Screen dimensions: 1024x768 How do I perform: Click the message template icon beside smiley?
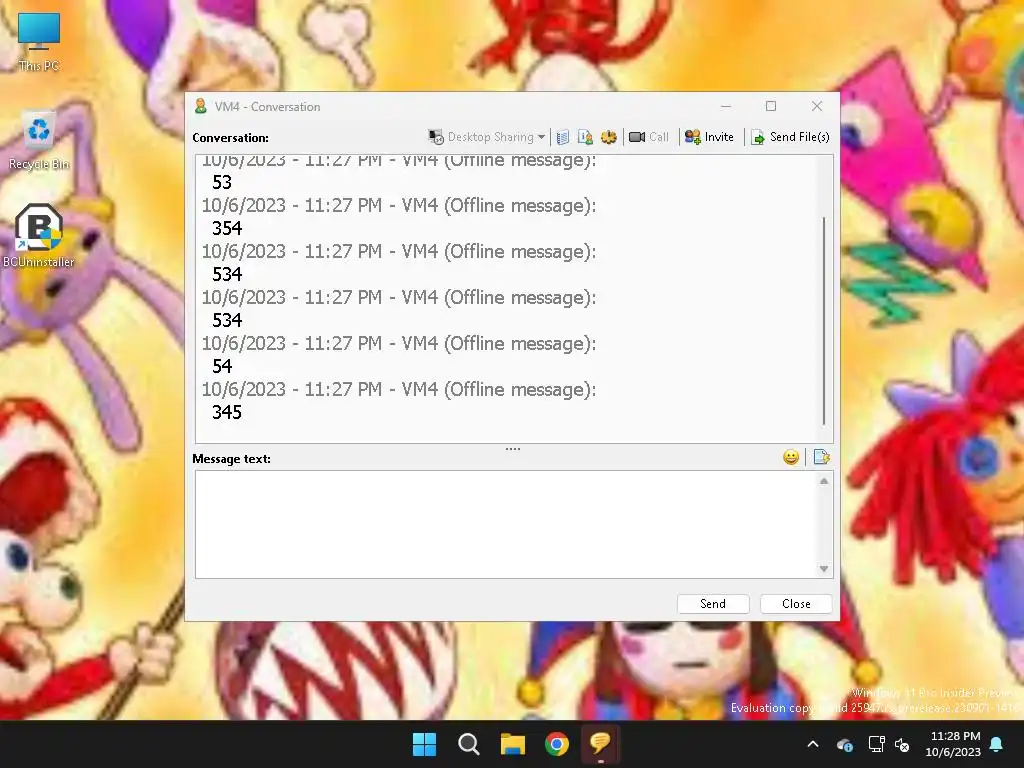tap(822, 457)
